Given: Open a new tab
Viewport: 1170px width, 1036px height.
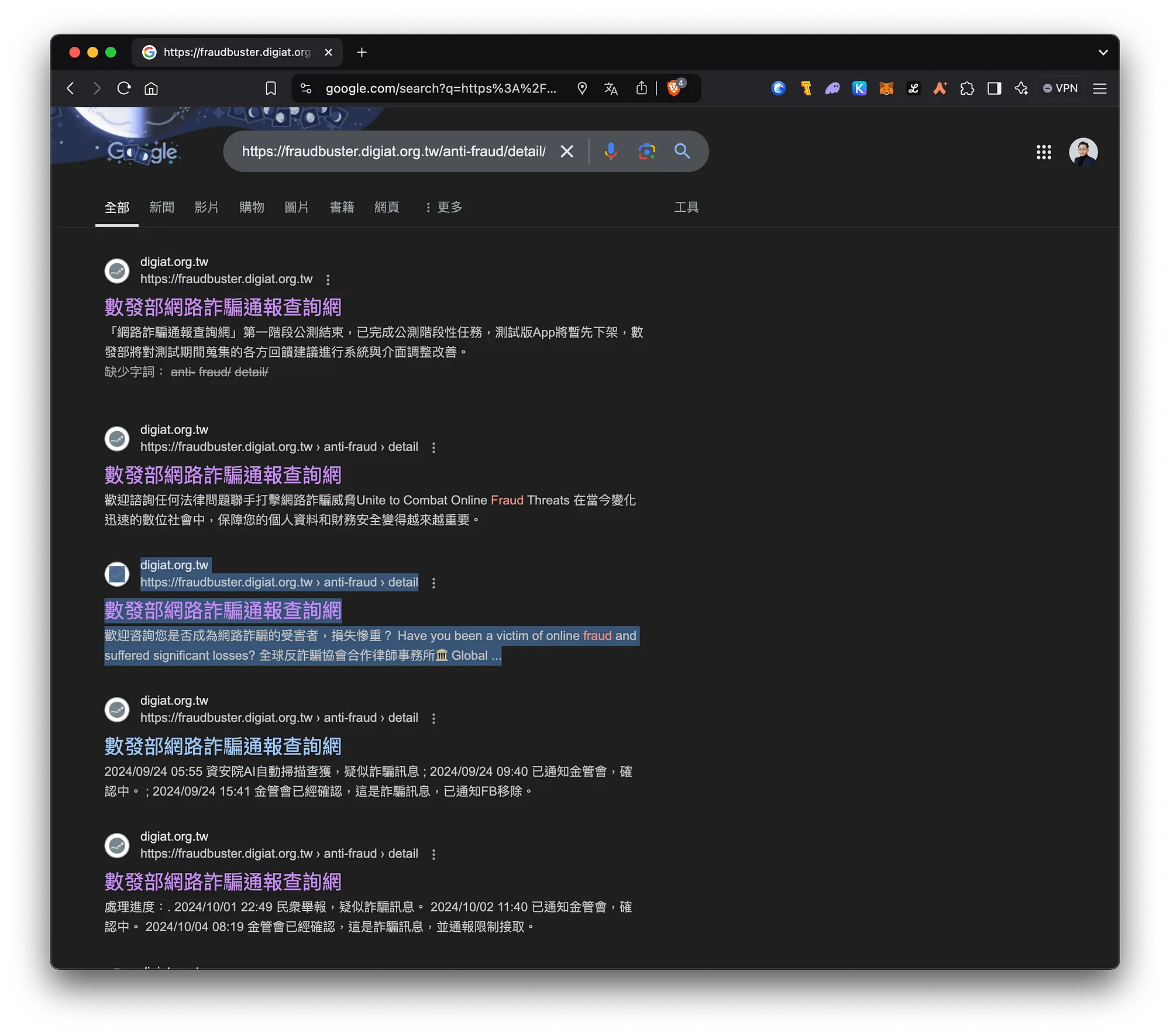Looking at the screenshot, I should (x=362, y=53).
